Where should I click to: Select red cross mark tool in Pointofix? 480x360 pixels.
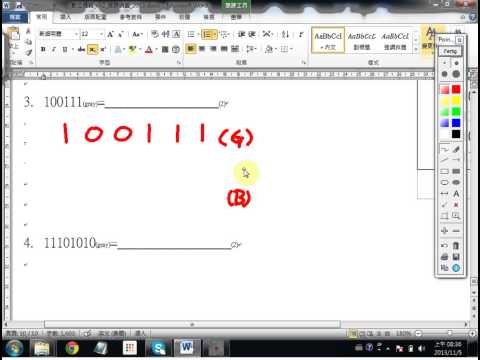click(x=456, y=205)
